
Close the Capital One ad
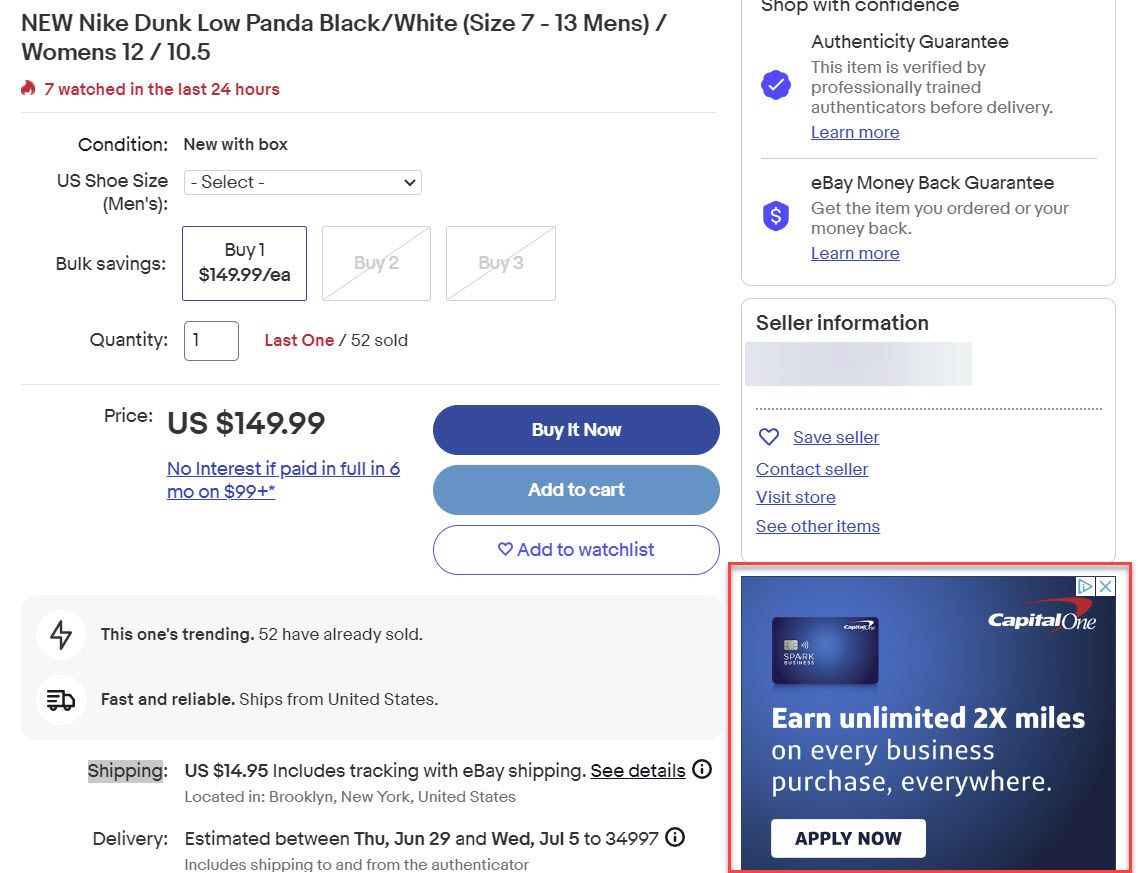1105,587
